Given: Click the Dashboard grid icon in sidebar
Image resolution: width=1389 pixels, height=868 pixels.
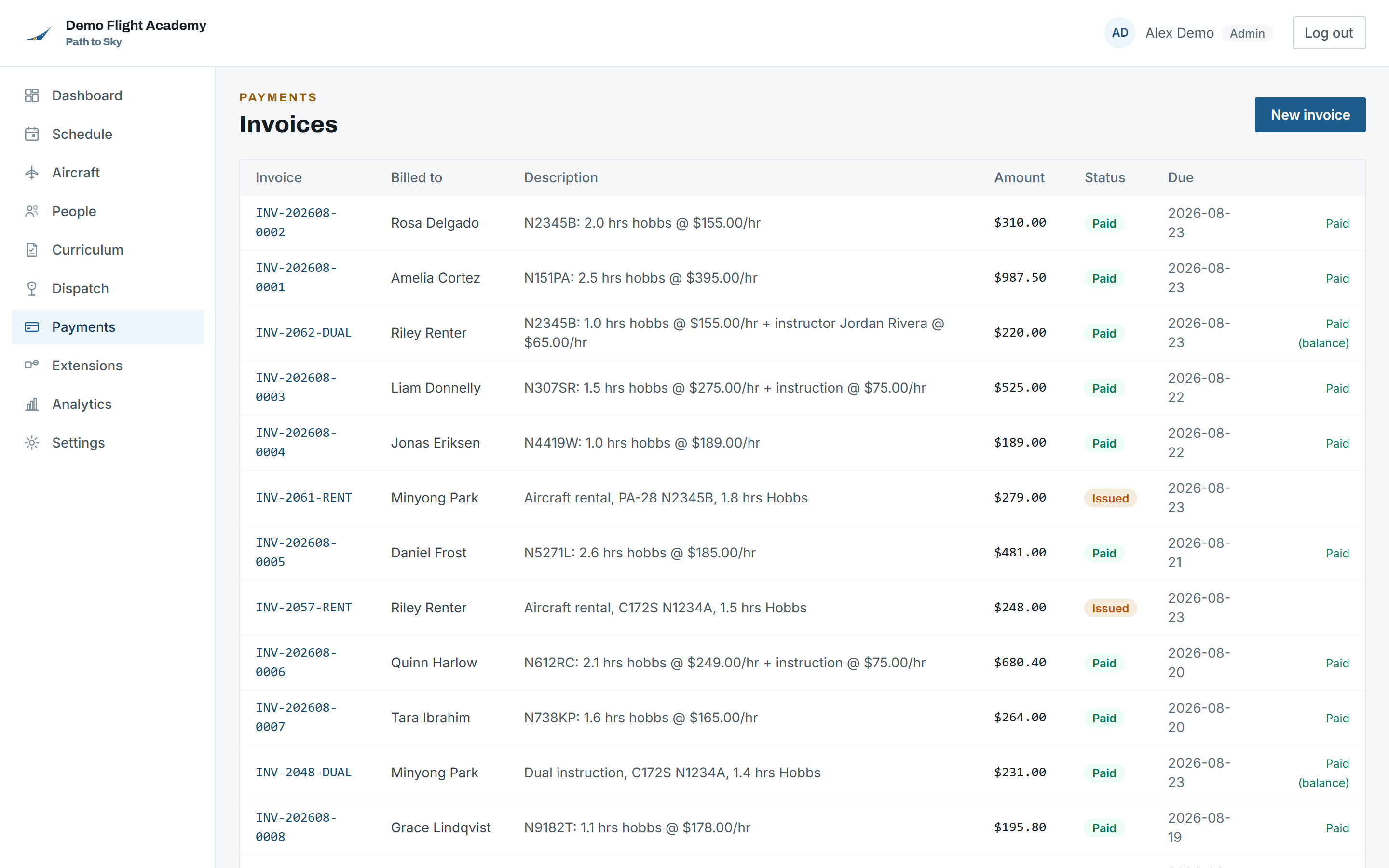Looking at the screenshot, I should click(32, 95).
